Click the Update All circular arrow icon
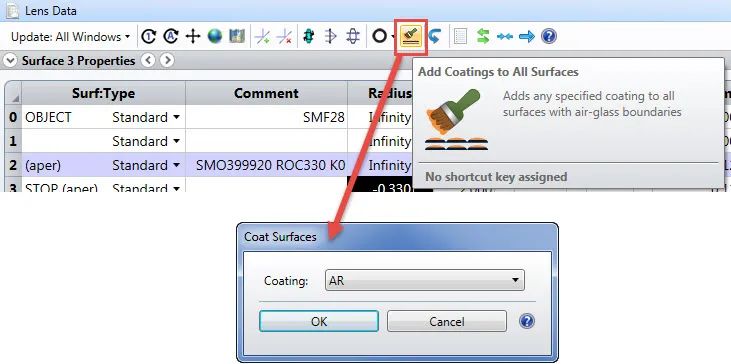 (x=171, y=36)
